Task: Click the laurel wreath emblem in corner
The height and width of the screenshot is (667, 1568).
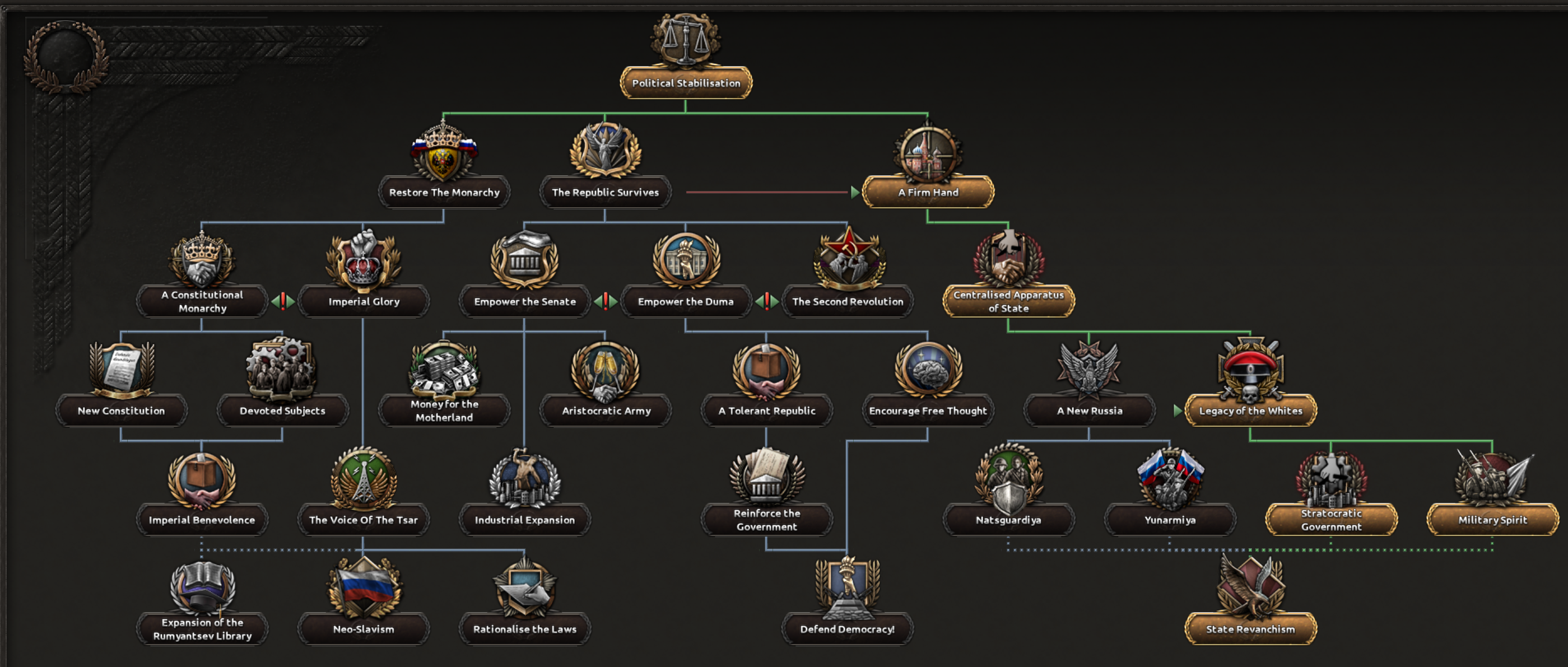Action: pos(65,56)
